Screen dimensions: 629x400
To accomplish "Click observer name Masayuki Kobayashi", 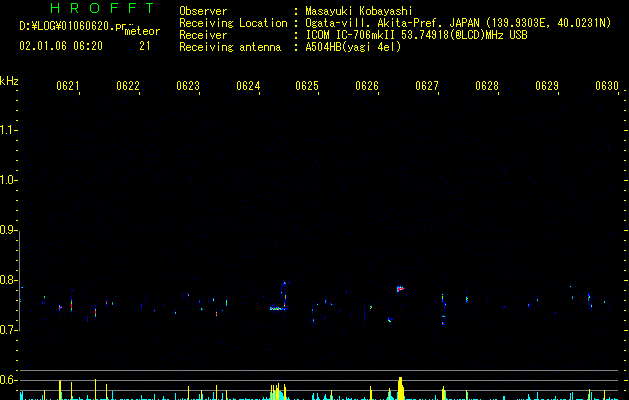I will pyautogui.click(x=359, y=11).
